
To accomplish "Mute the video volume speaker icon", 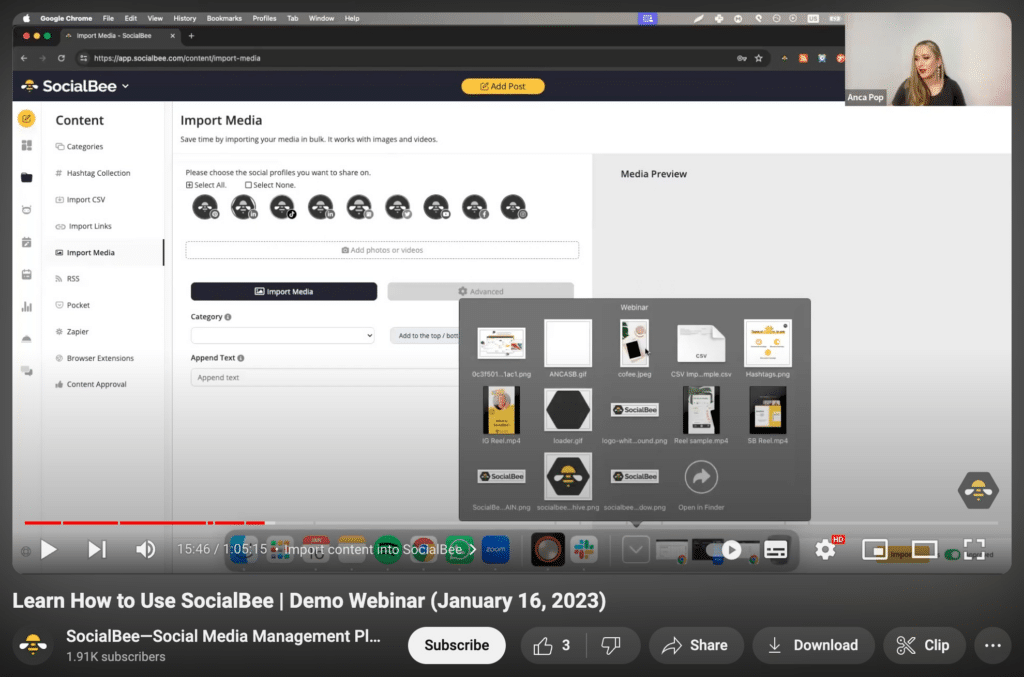I will pyautogui.click(x=145, y=550).
